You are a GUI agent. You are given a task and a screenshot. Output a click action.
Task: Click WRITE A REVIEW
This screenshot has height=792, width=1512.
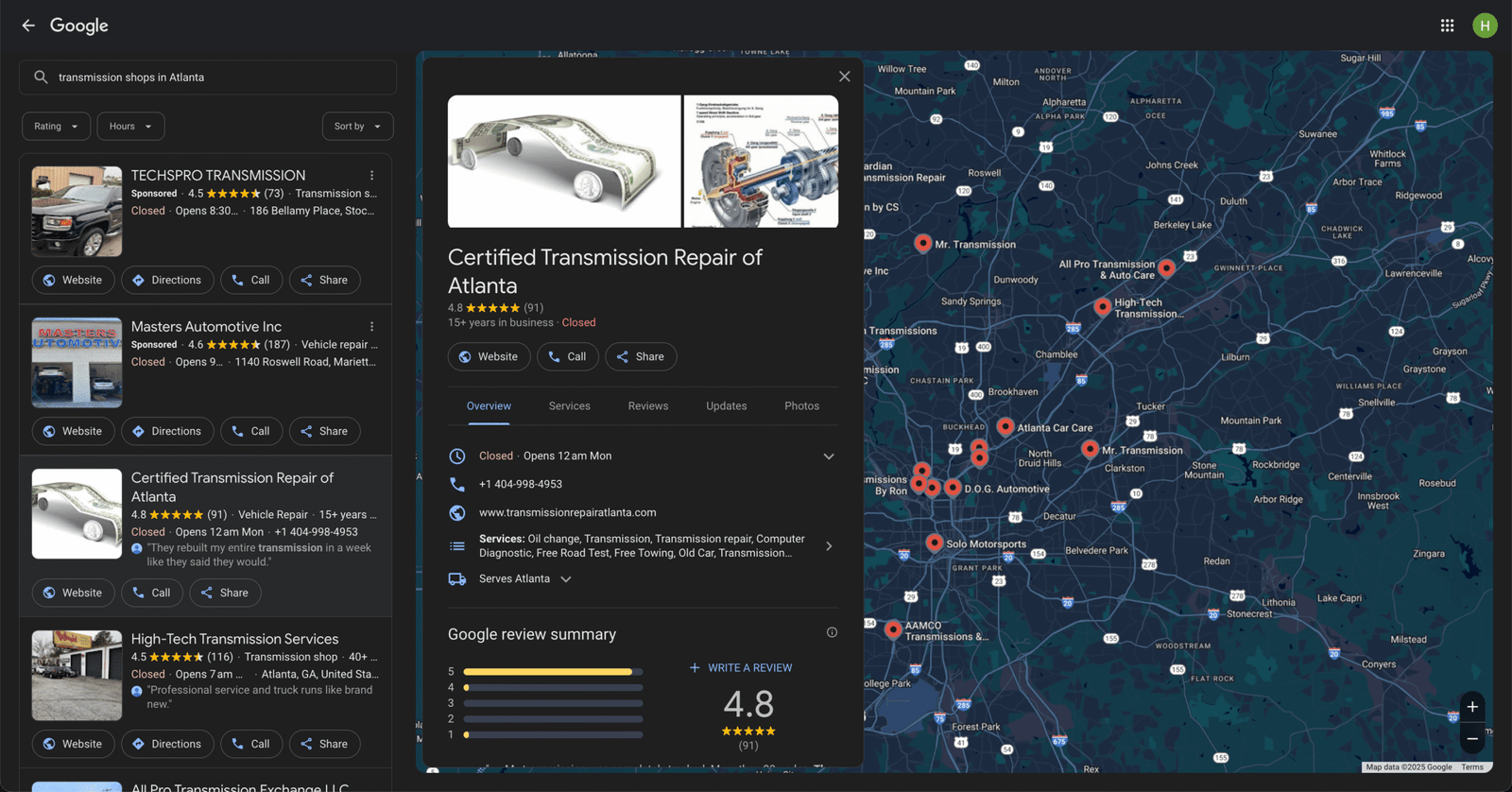(x=741, y=668)
